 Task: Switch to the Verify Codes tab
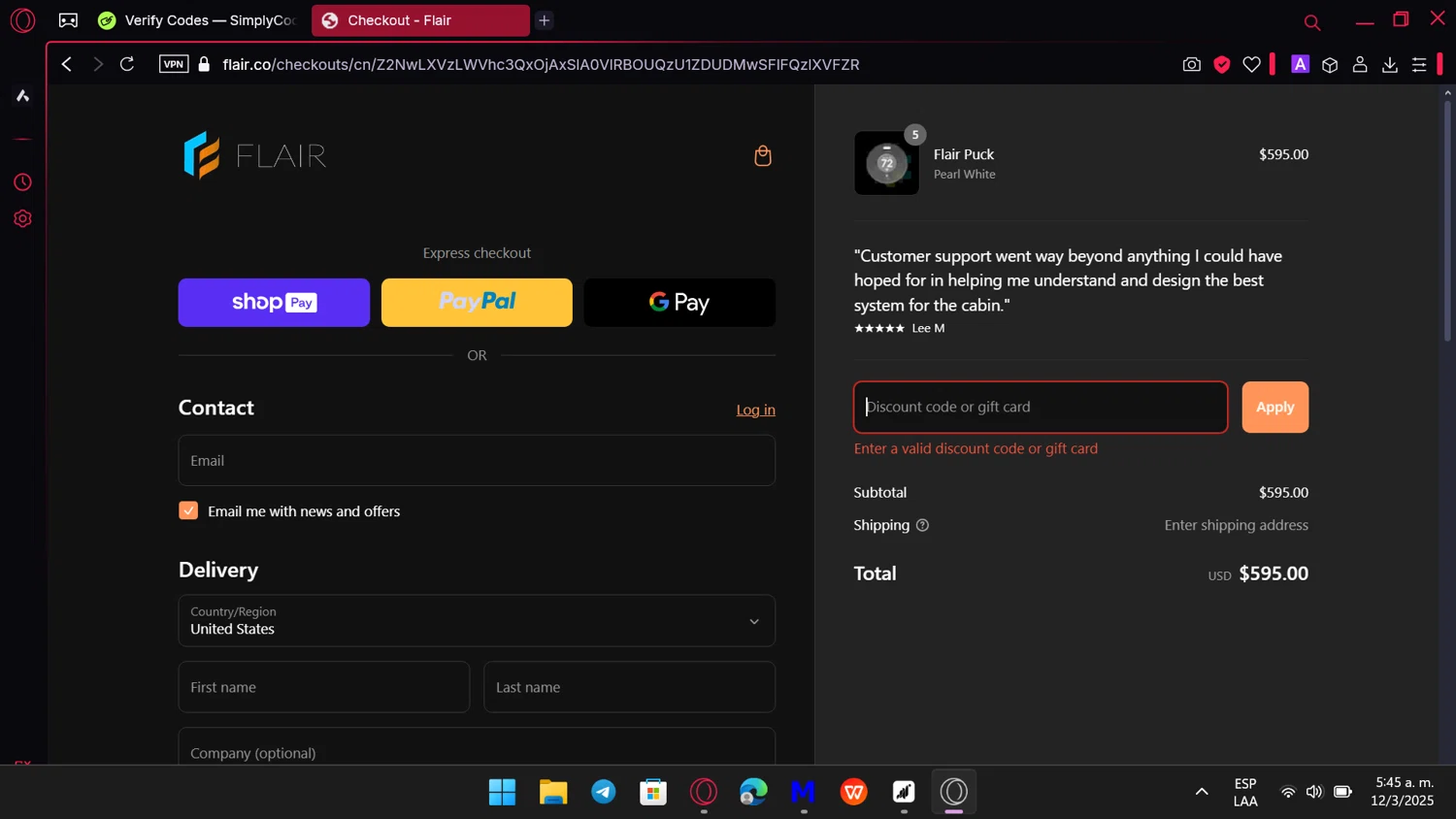(199, 20)
